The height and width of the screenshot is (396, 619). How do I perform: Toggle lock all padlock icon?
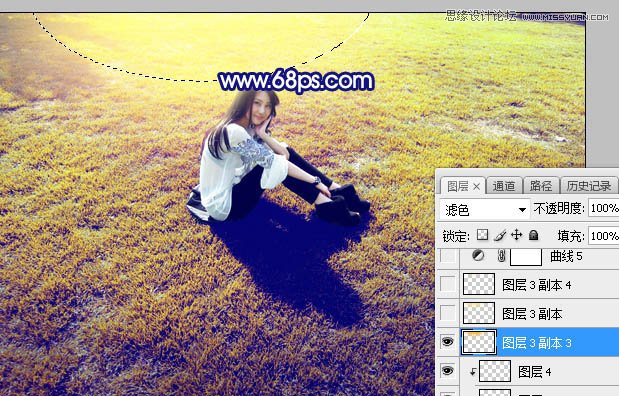(x=534, y=235)
